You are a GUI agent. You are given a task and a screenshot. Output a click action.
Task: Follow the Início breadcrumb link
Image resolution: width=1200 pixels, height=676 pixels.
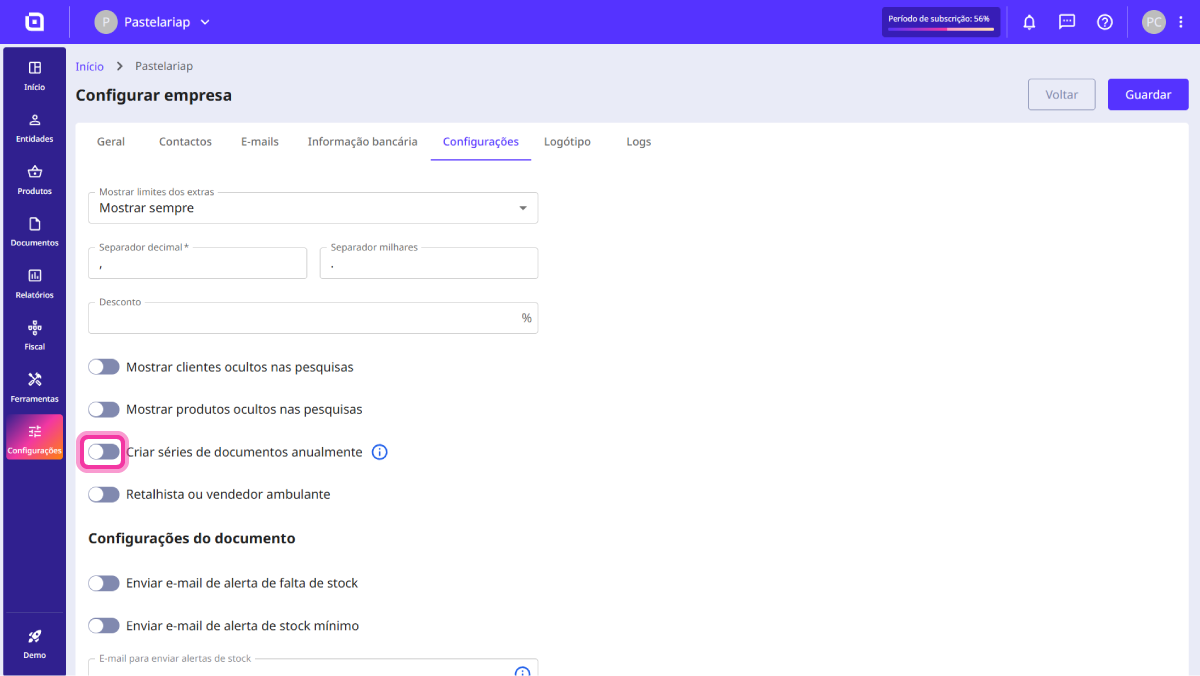click(89, 66)
